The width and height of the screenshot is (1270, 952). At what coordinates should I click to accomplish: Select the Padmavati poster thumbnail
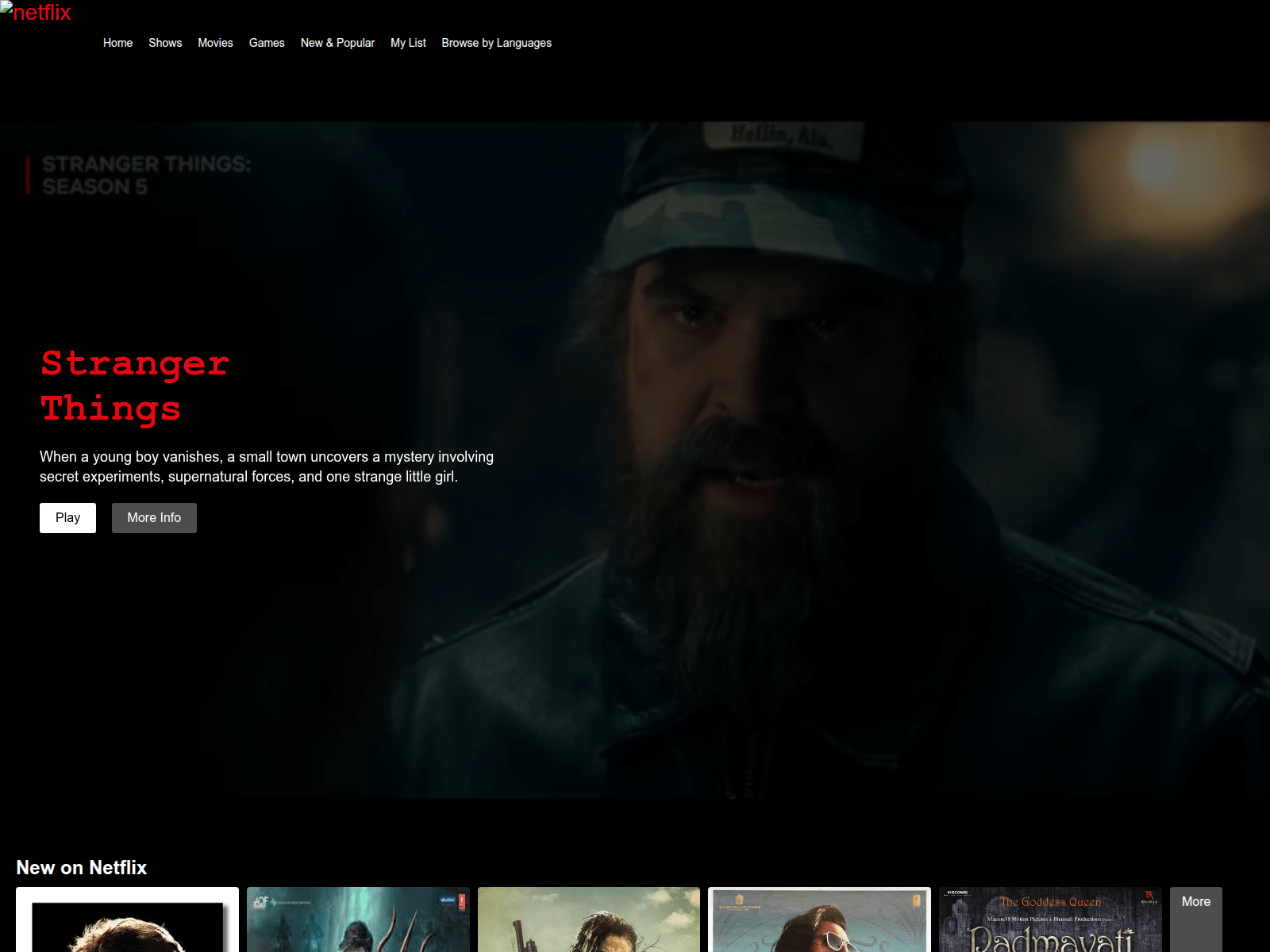tap(1050, 919)
